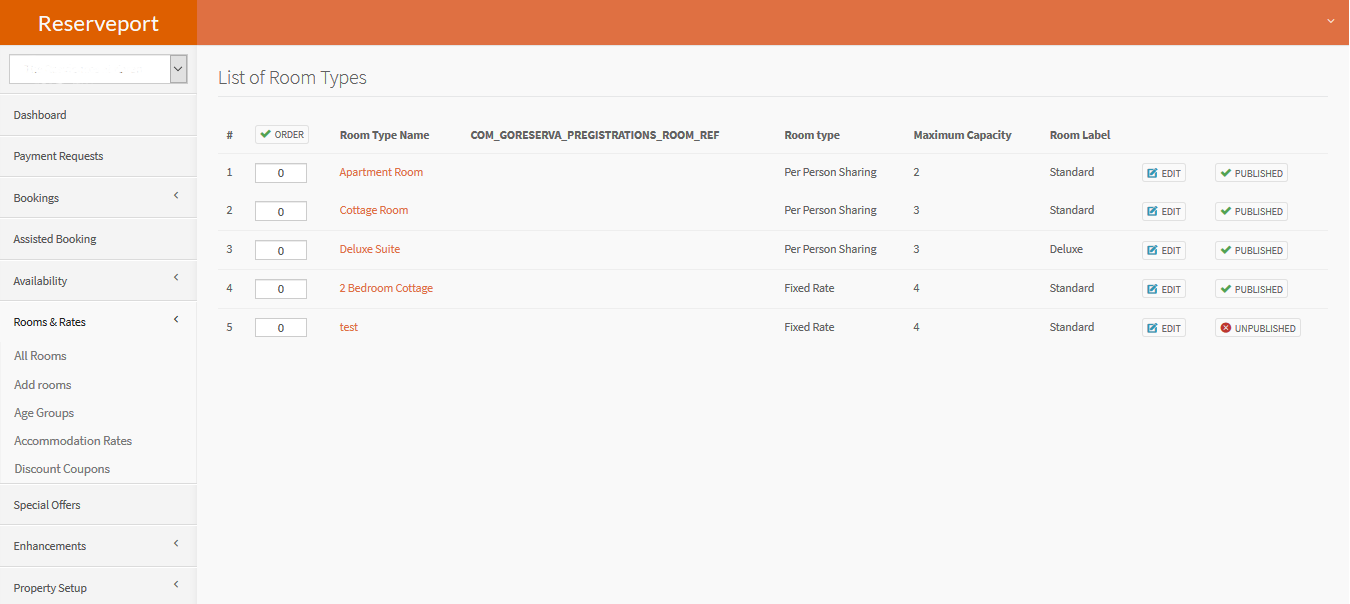Image resolution: width=1350 pixels, height=604 pixels.
Task: Click Fixed Rate in test row
Action: [809, 327]
